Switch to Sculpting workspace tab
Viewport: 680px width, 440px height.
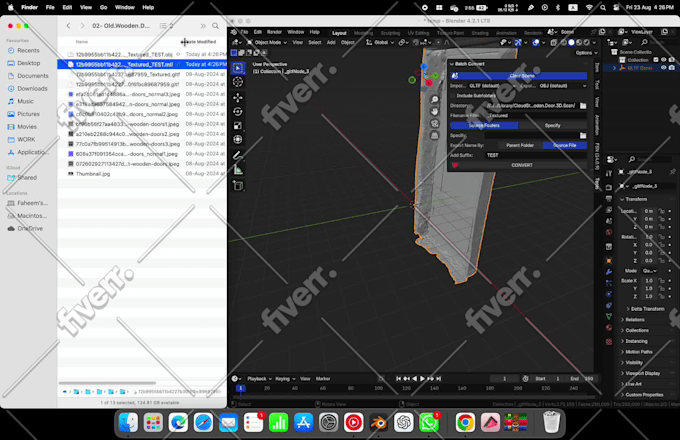(390, 33)
